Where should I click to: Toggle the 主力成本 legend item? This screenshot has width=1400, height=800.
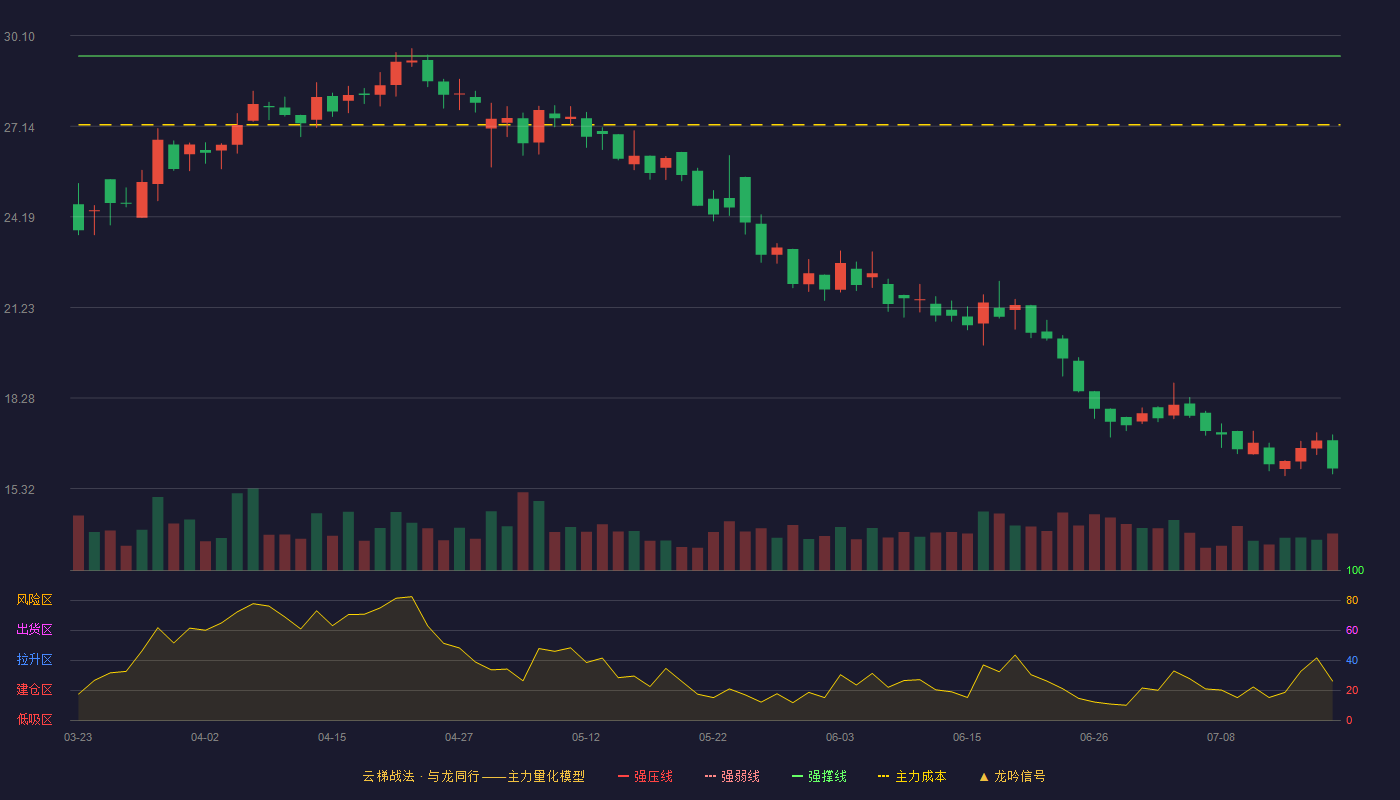click(912, 776)
